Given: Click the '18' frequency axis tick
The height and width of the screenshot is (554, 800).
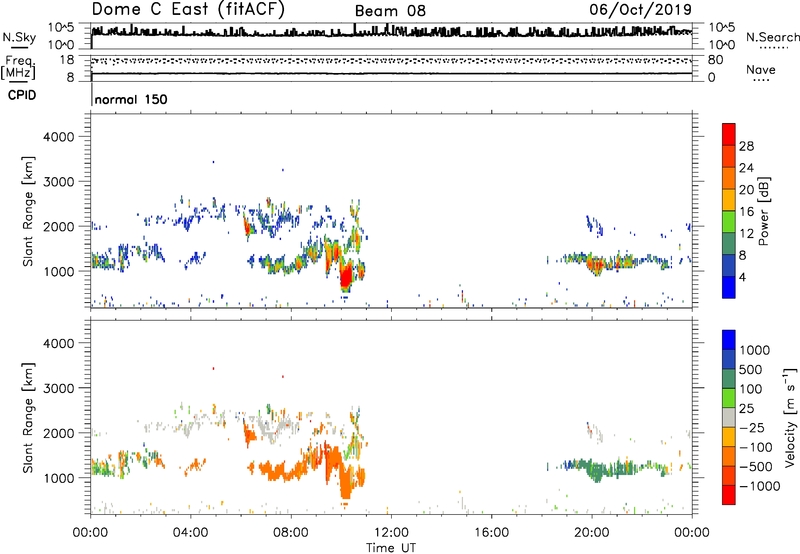Looking at the screenshot, I should click(67, 60).
